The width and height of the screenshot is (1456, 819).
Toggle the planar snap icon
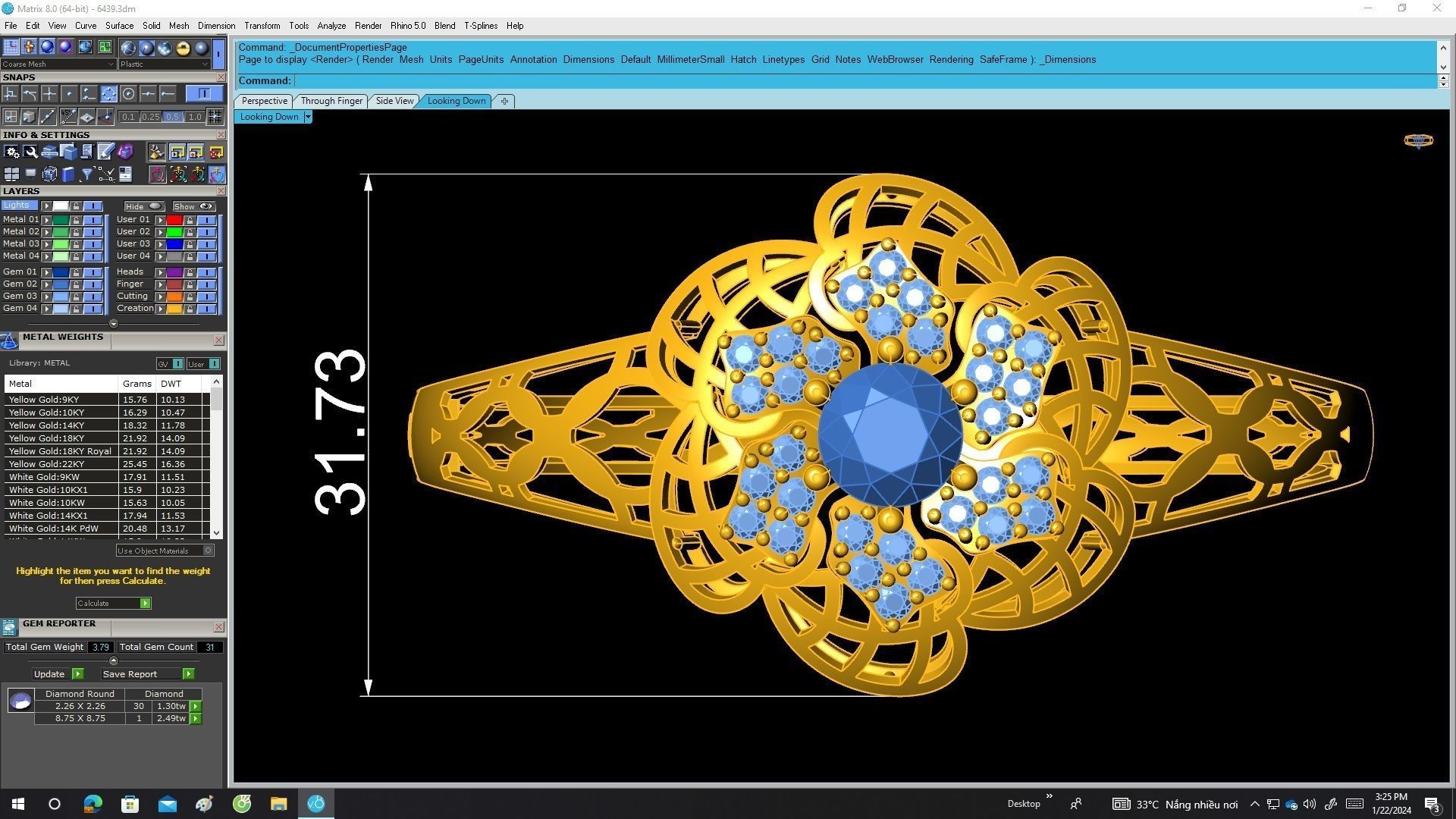pos(86,116)
